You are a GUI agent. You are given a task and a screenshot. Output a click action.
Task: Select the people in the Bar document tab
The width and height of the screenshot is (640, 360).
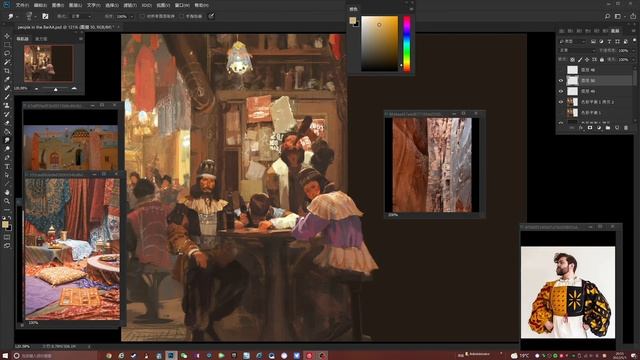tap(65, 27)
